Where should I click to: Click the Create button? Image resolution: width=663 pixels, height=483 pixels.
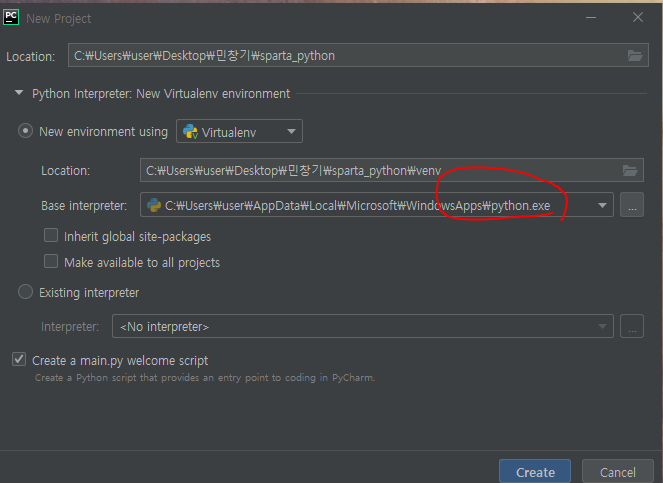point(535,471)
